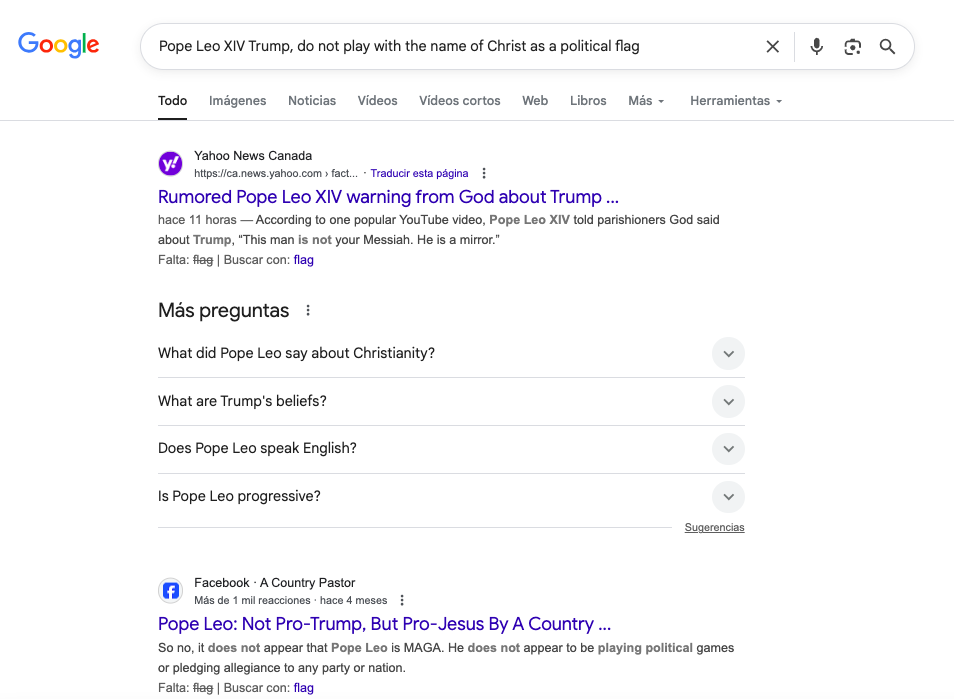Click inside the search query text field
The image size is (954, 699).
point(450,46)
